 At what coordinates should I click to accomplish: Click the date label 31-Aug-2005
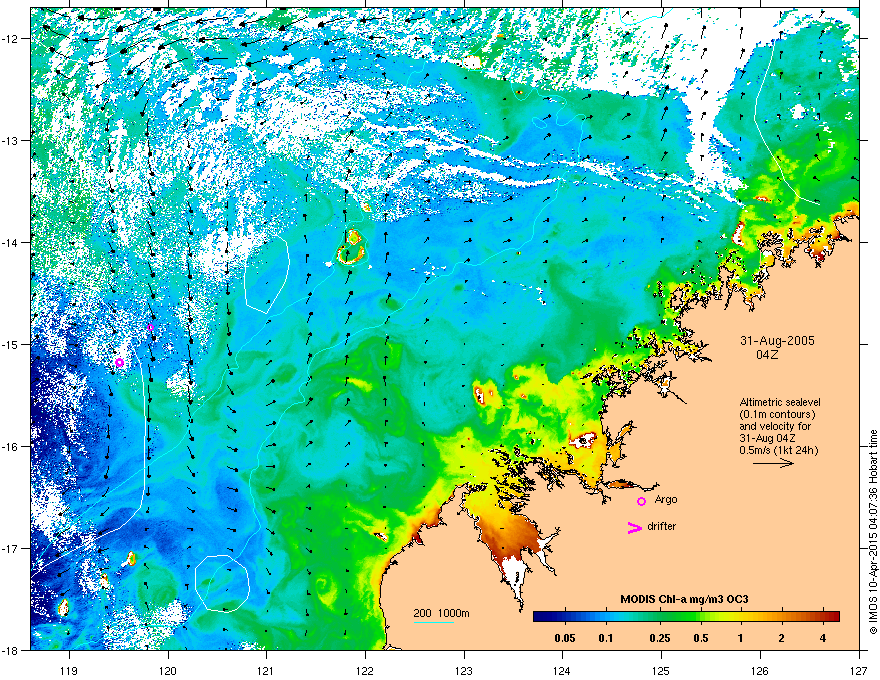coord(777,341)
